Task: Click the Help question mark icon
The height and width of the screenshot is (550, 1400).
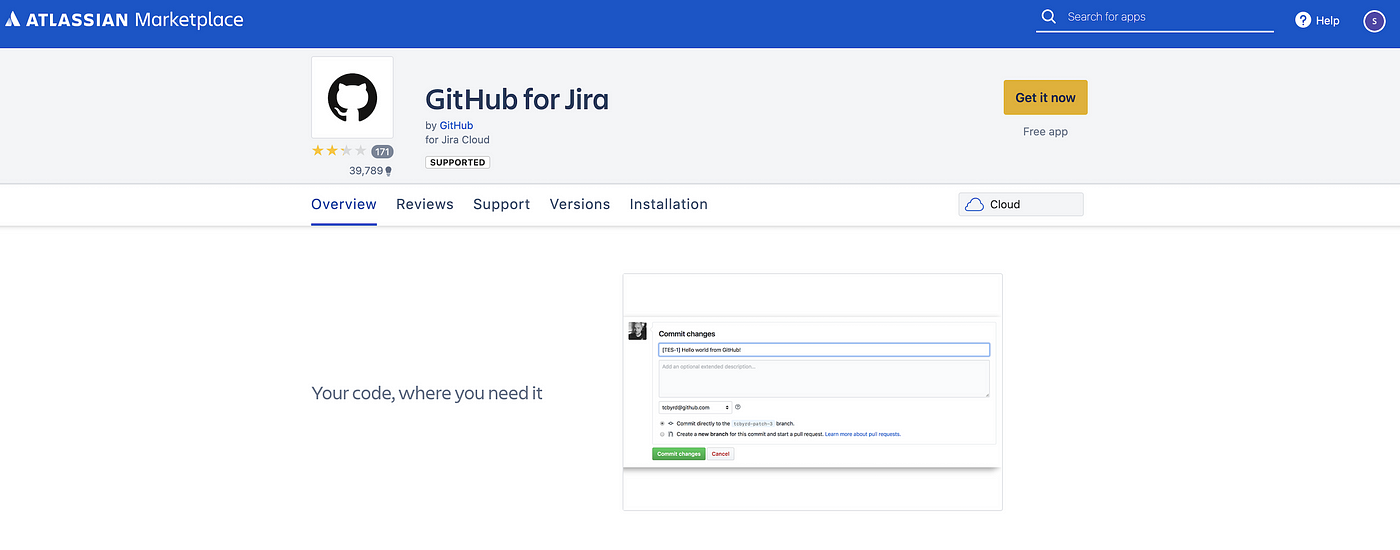Action: (1303, 20)
